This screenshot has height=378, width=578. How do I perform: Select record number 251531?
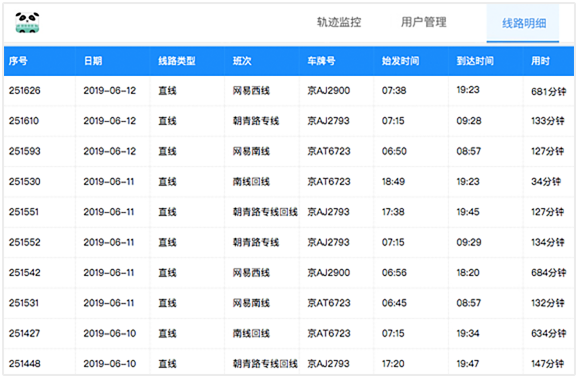pyautogui.click(x=24, y=303)
